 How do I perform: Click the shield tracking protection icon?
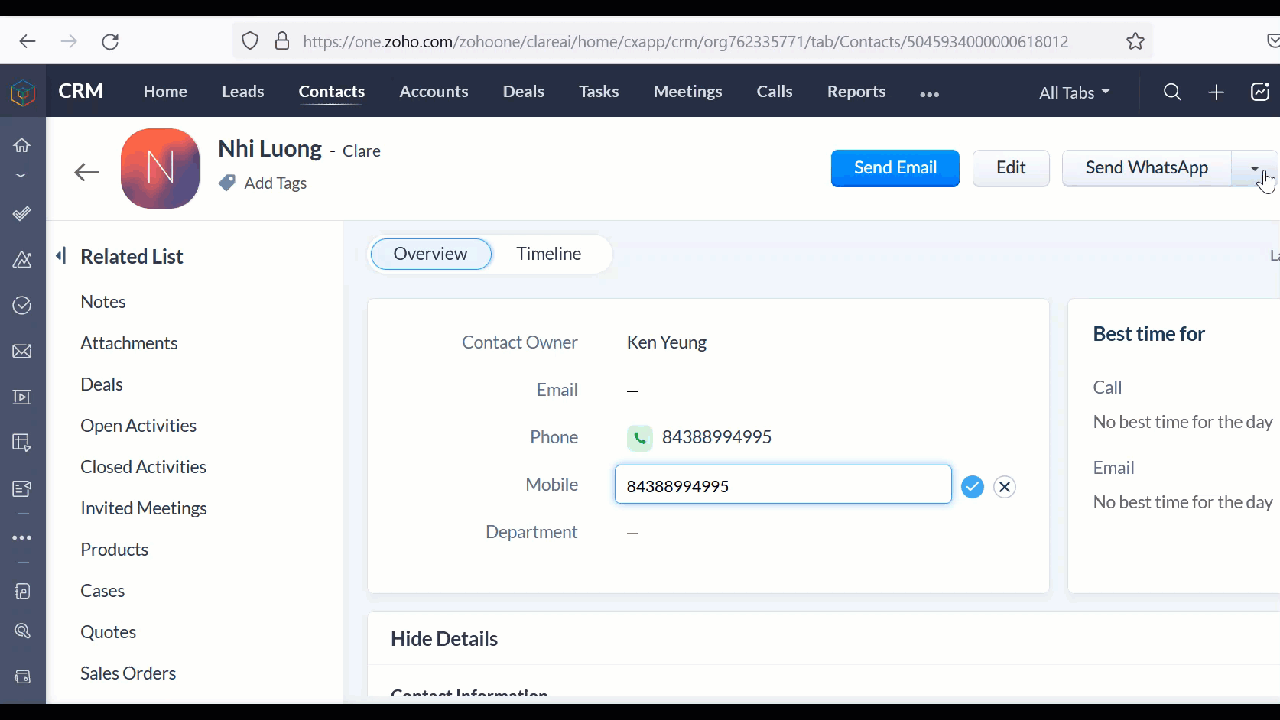(250, 41)
